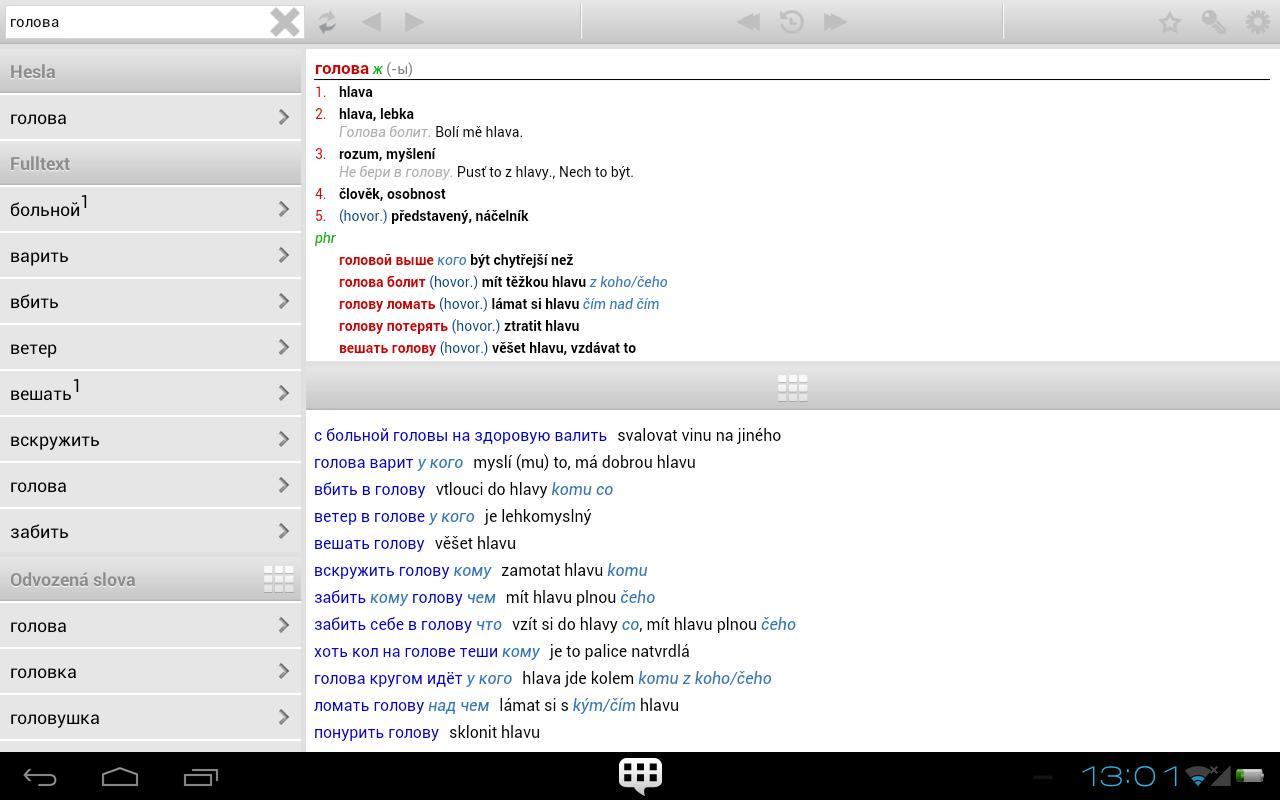Select the Odvozená slova section header

150,579
